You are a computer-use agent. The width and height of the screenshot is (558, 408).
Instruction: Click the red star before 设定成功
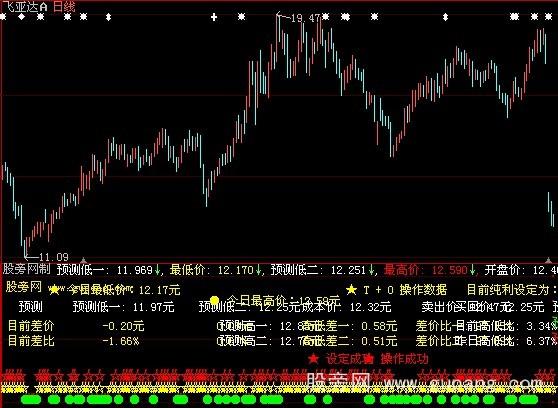click(313, 359)
